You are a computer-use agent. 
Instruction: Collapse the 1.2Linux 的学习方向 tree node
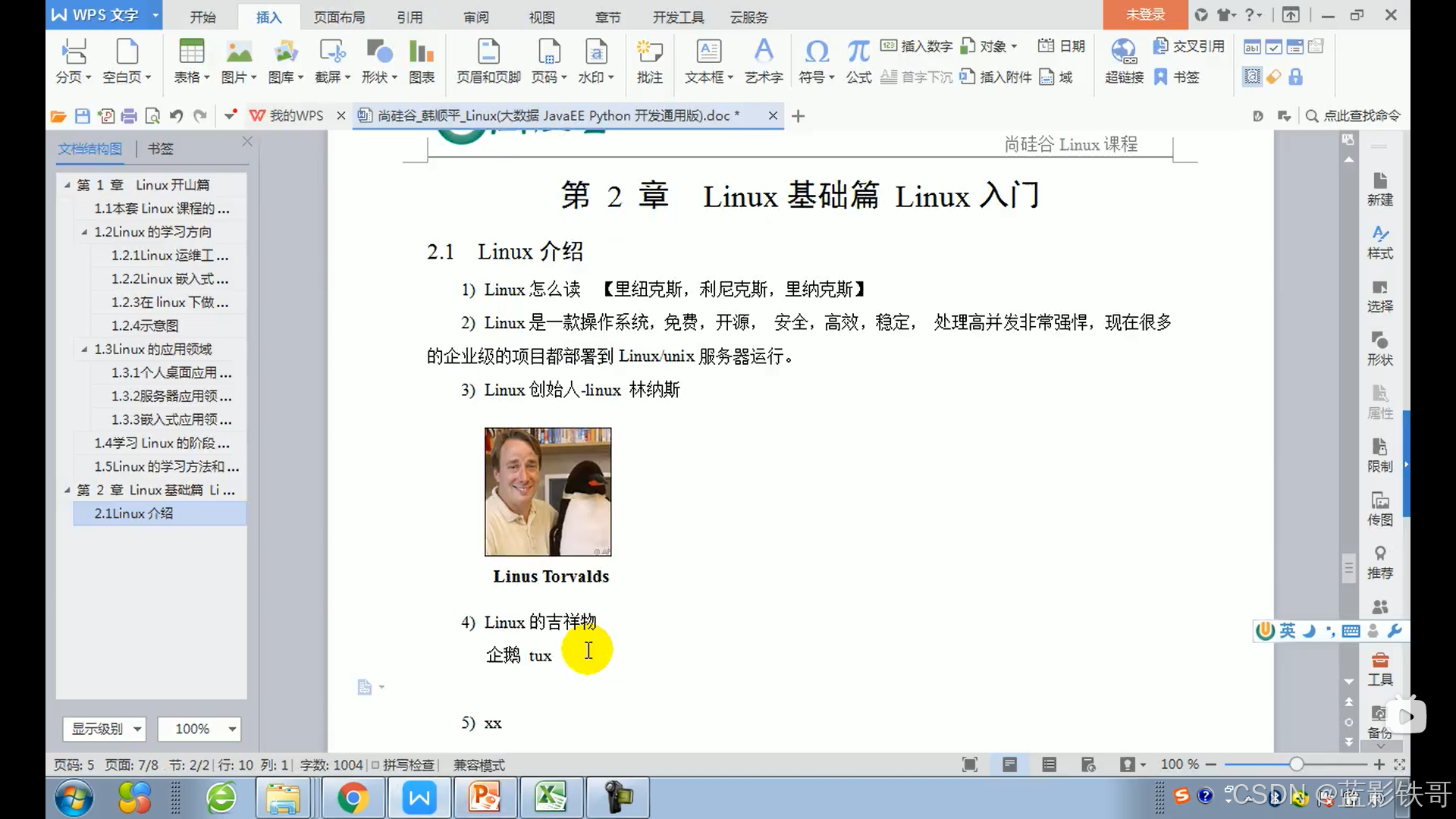tap(84, 232)
